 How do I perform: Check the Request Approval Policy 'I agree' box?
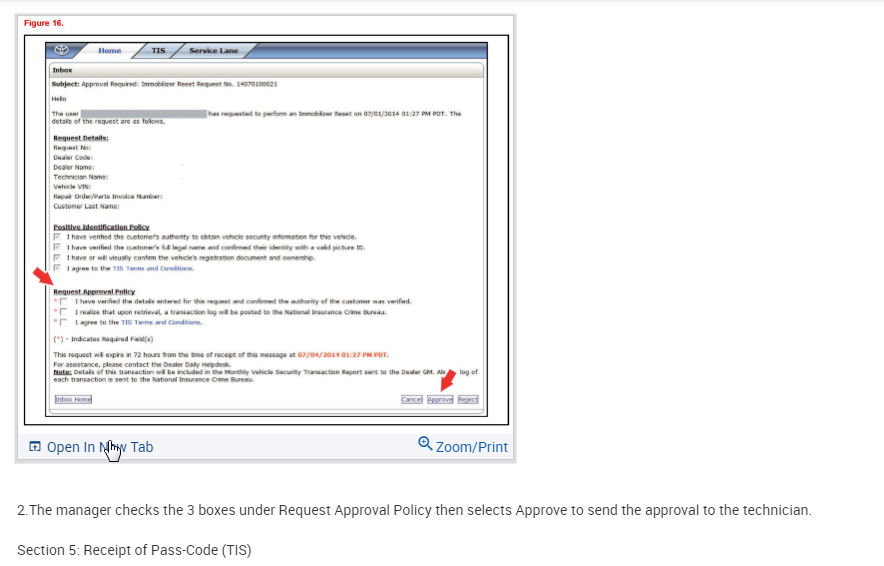pyautogui.click(x=63, y=322)
